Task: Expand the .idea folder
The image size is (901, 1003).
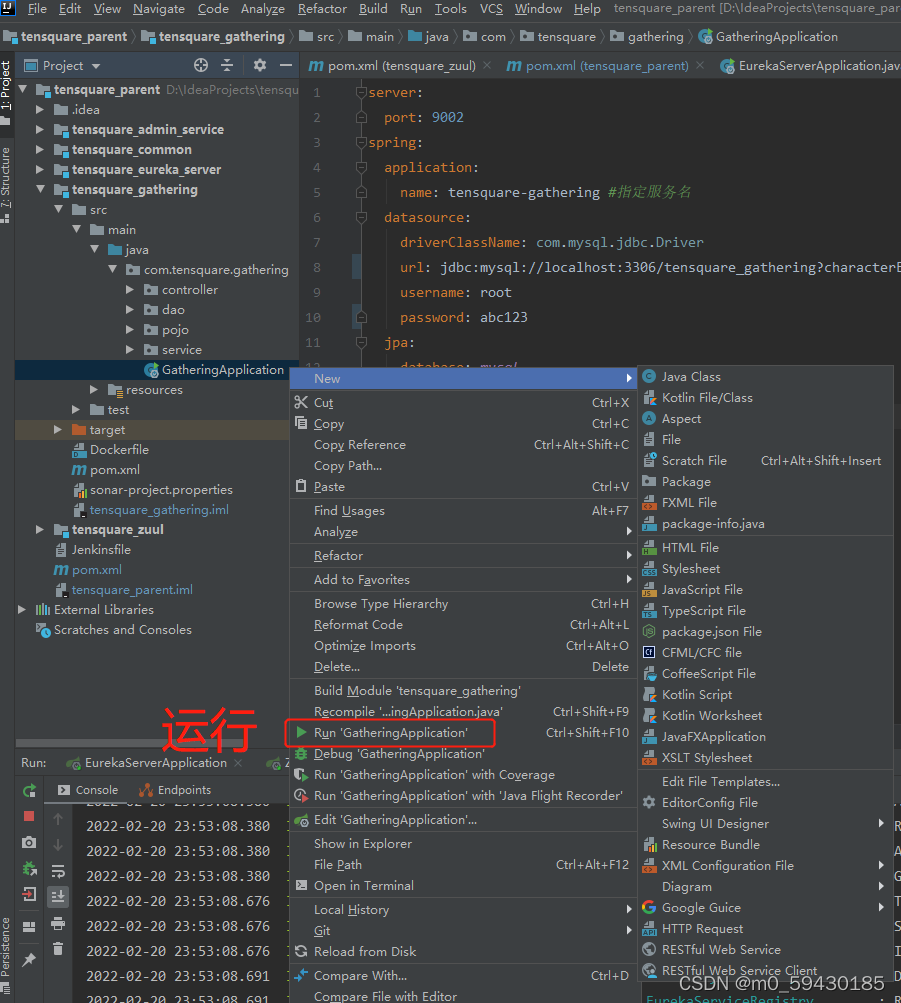Action: click(40, 110)
